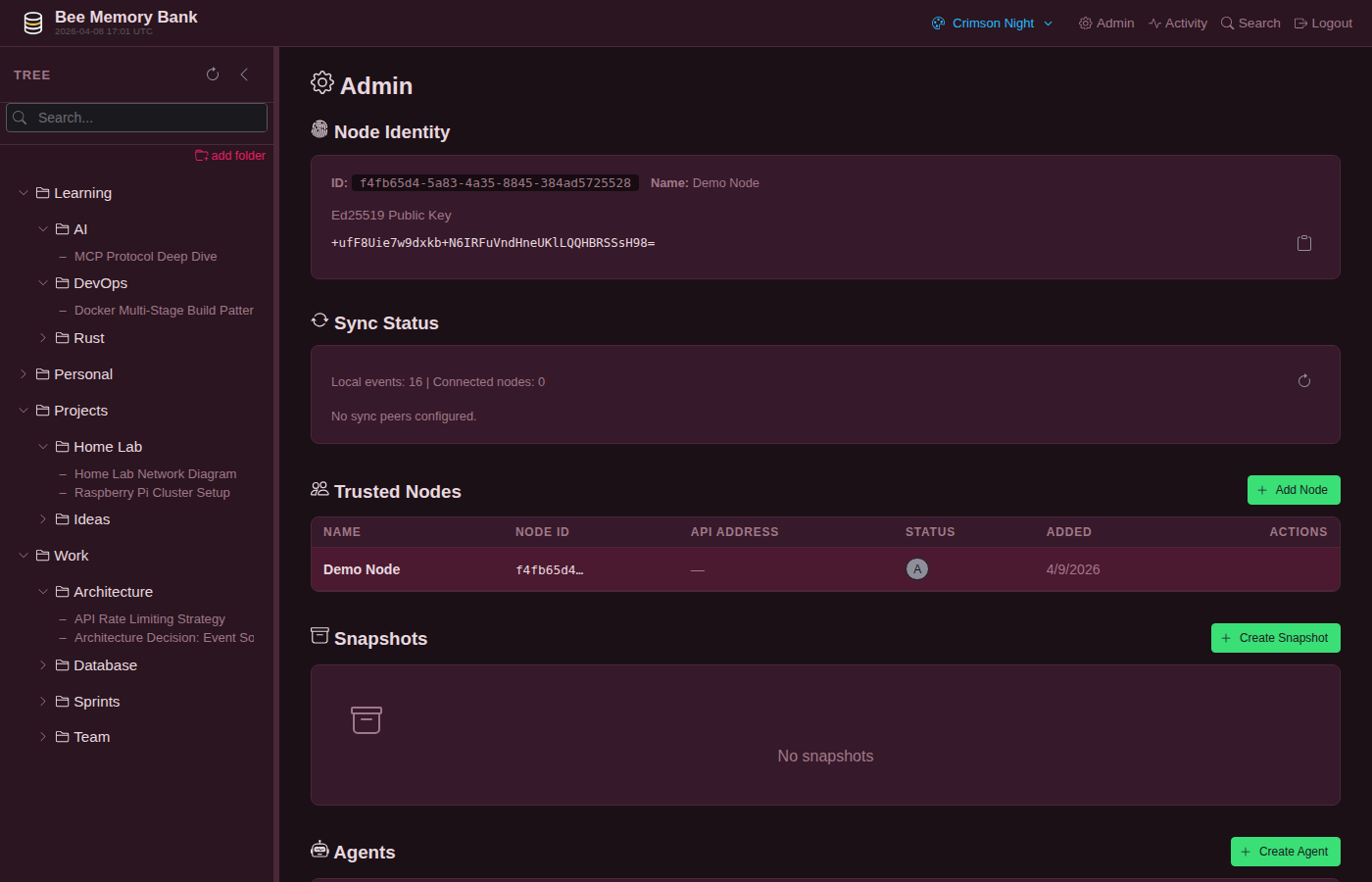
Task: Expand the Rust folder
Action: click(43, 338)
